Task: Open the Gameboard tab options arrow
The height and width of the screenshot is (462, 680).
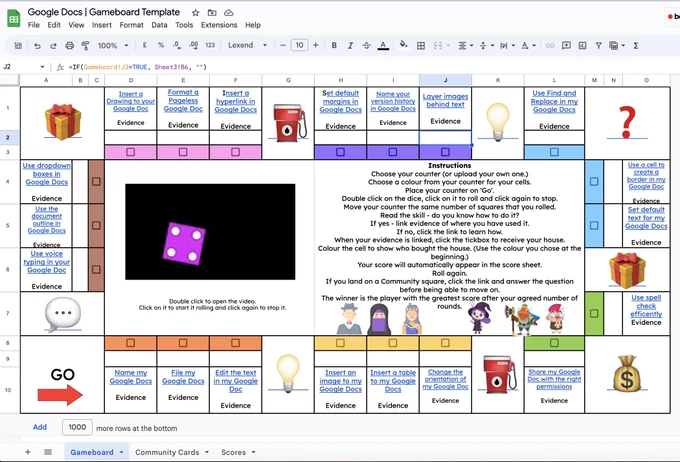Action: point(121,452)
